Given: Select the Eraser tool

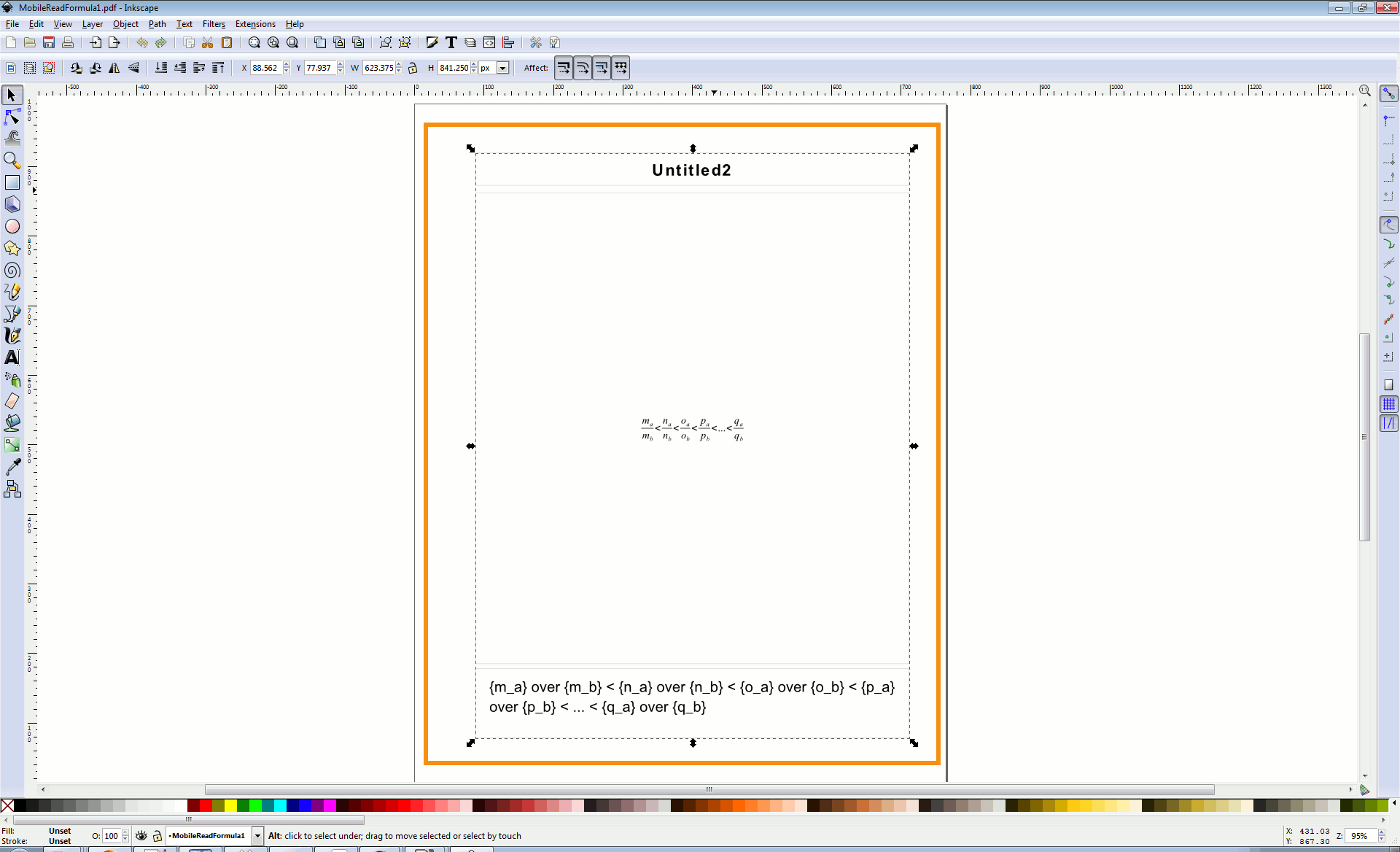Looking at the screenshot, I should 12,401.
